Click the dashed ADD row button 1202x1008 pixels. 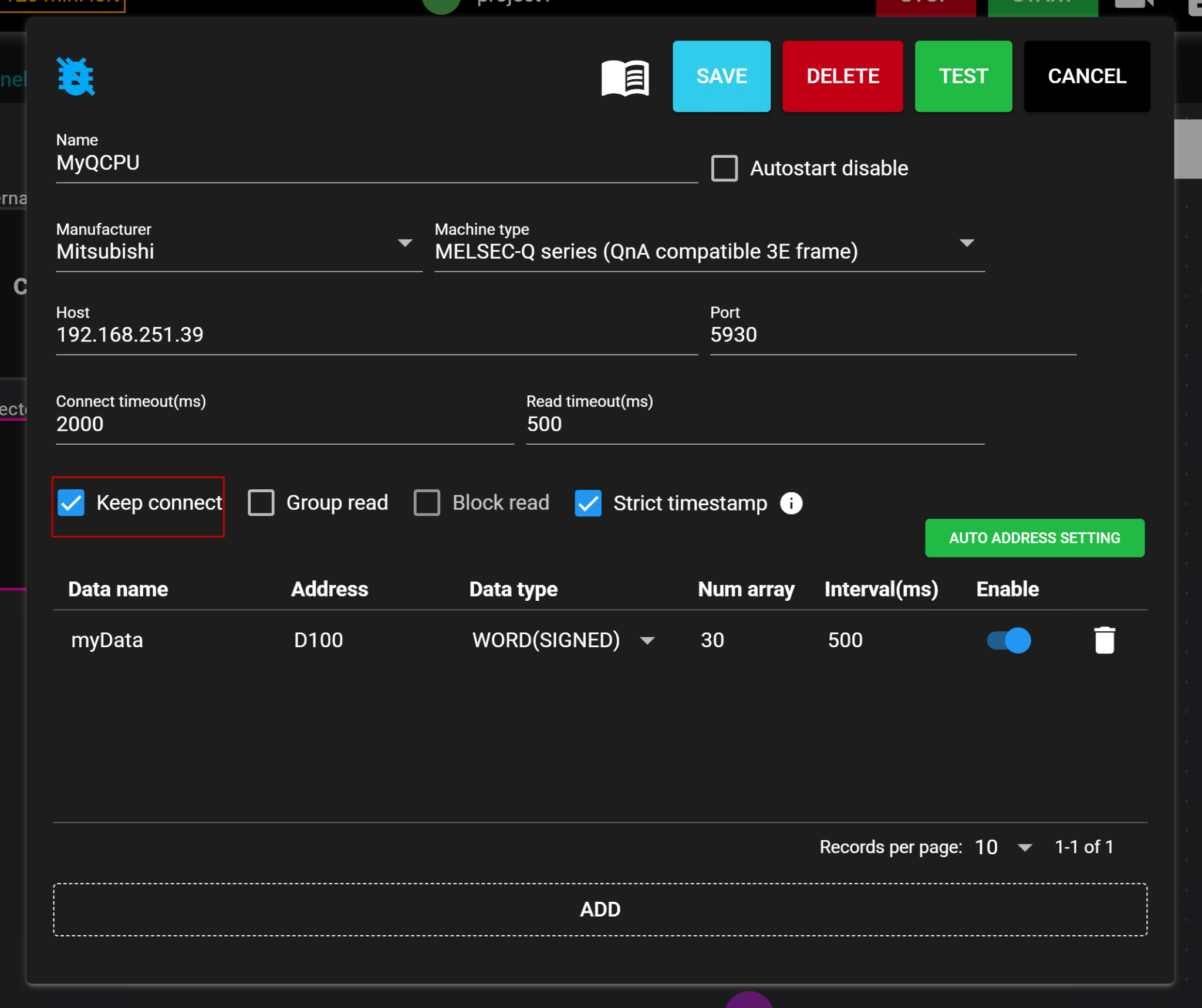[600, 909]
